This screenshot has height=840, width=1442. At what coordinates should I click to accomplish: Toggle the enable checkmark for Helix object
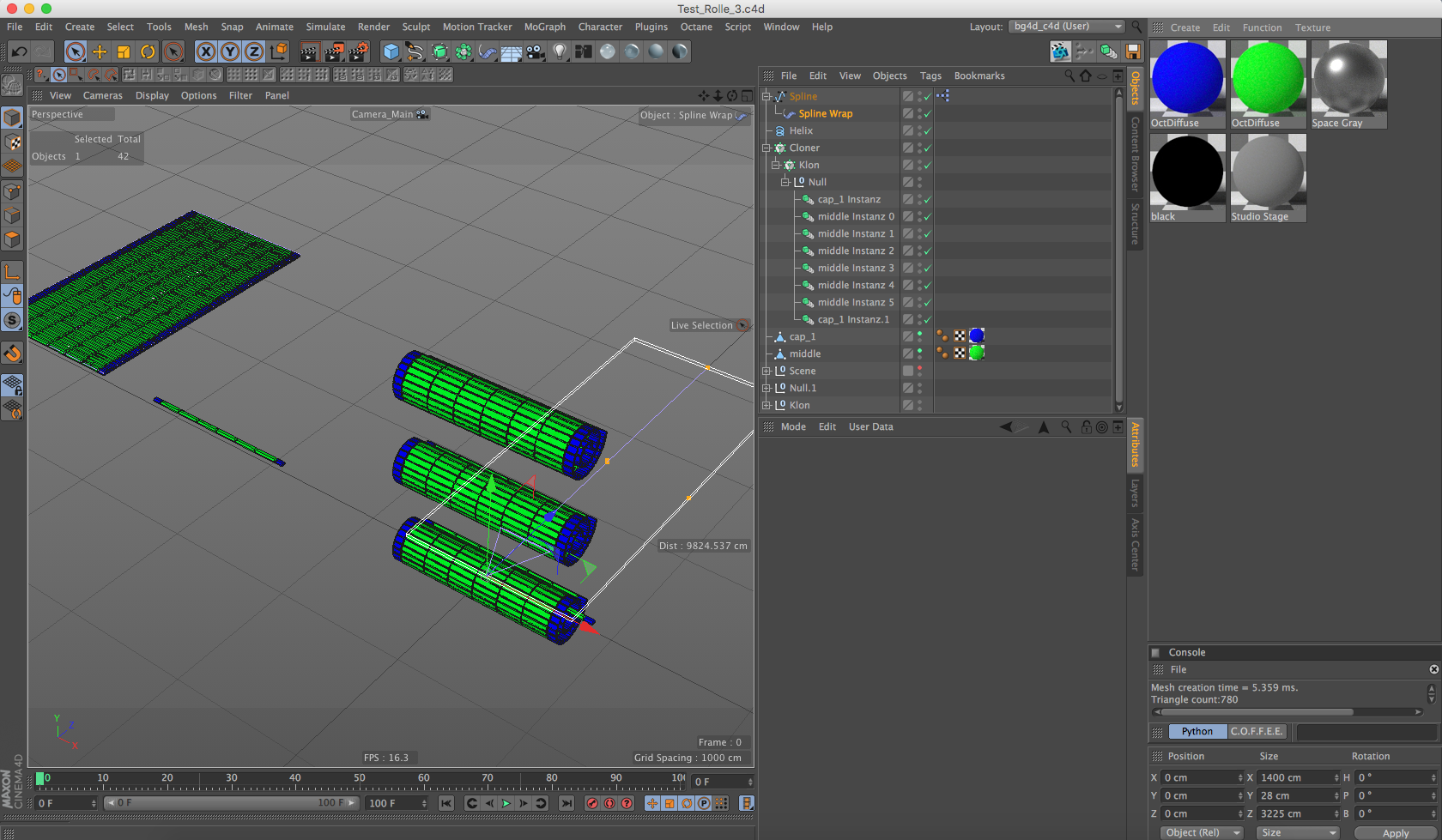[927, 131]
